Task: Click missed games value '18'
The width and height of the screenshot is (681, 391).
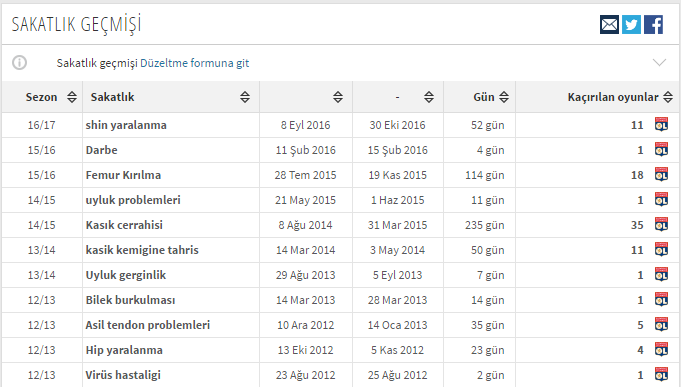Action: point(637,175)
